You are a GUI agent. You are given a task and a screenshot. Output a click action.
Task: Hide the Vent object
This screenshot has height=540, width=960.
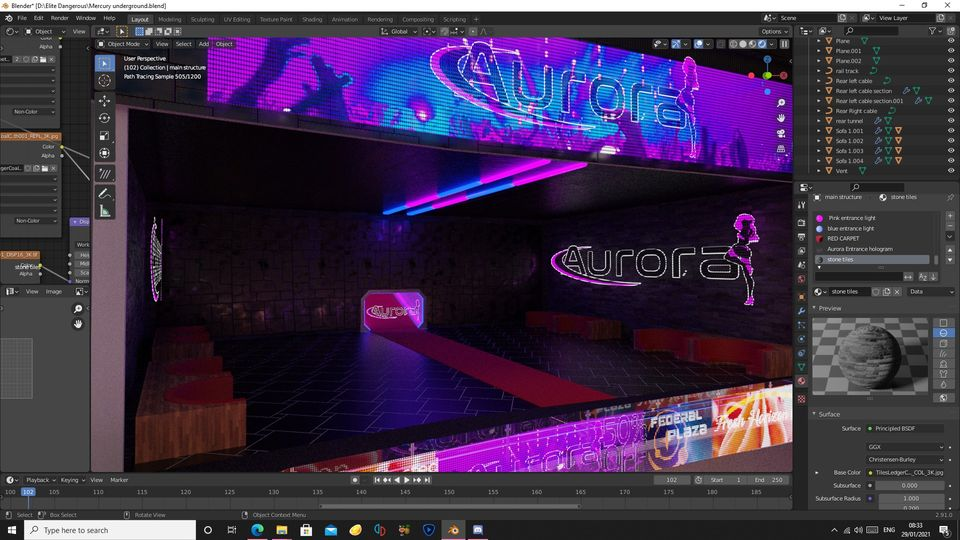pyautogui.click(x=951, y=171)
